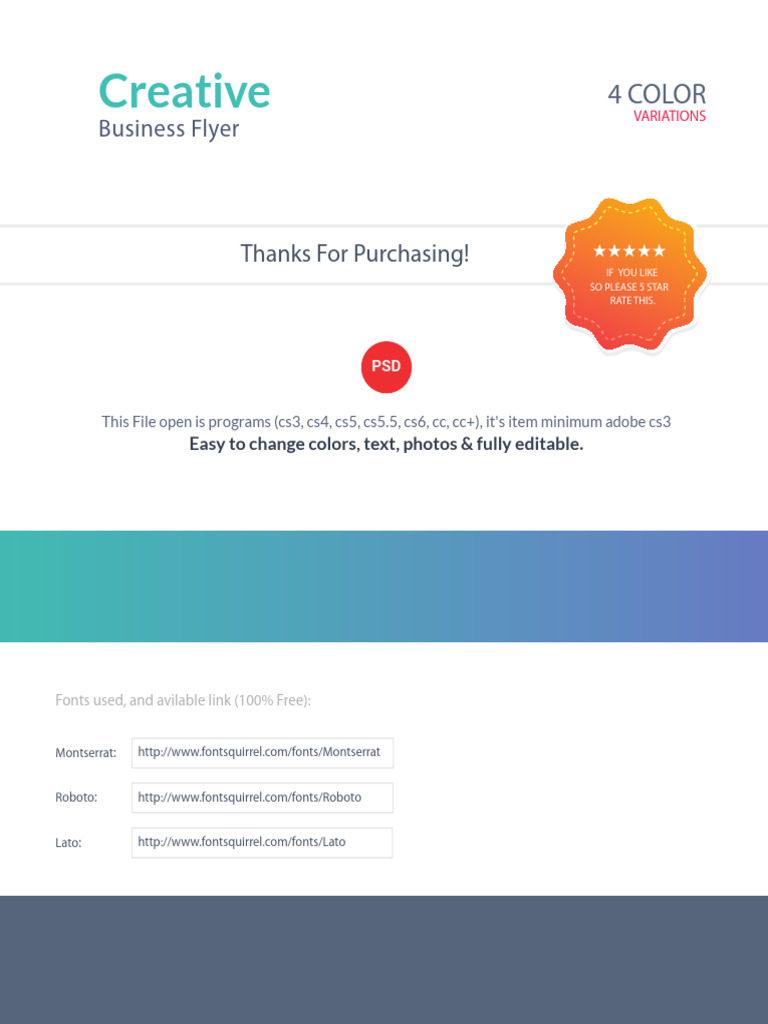Click the Roboto: font label
Screen dimensions: 768x1024
pos(76,797)
